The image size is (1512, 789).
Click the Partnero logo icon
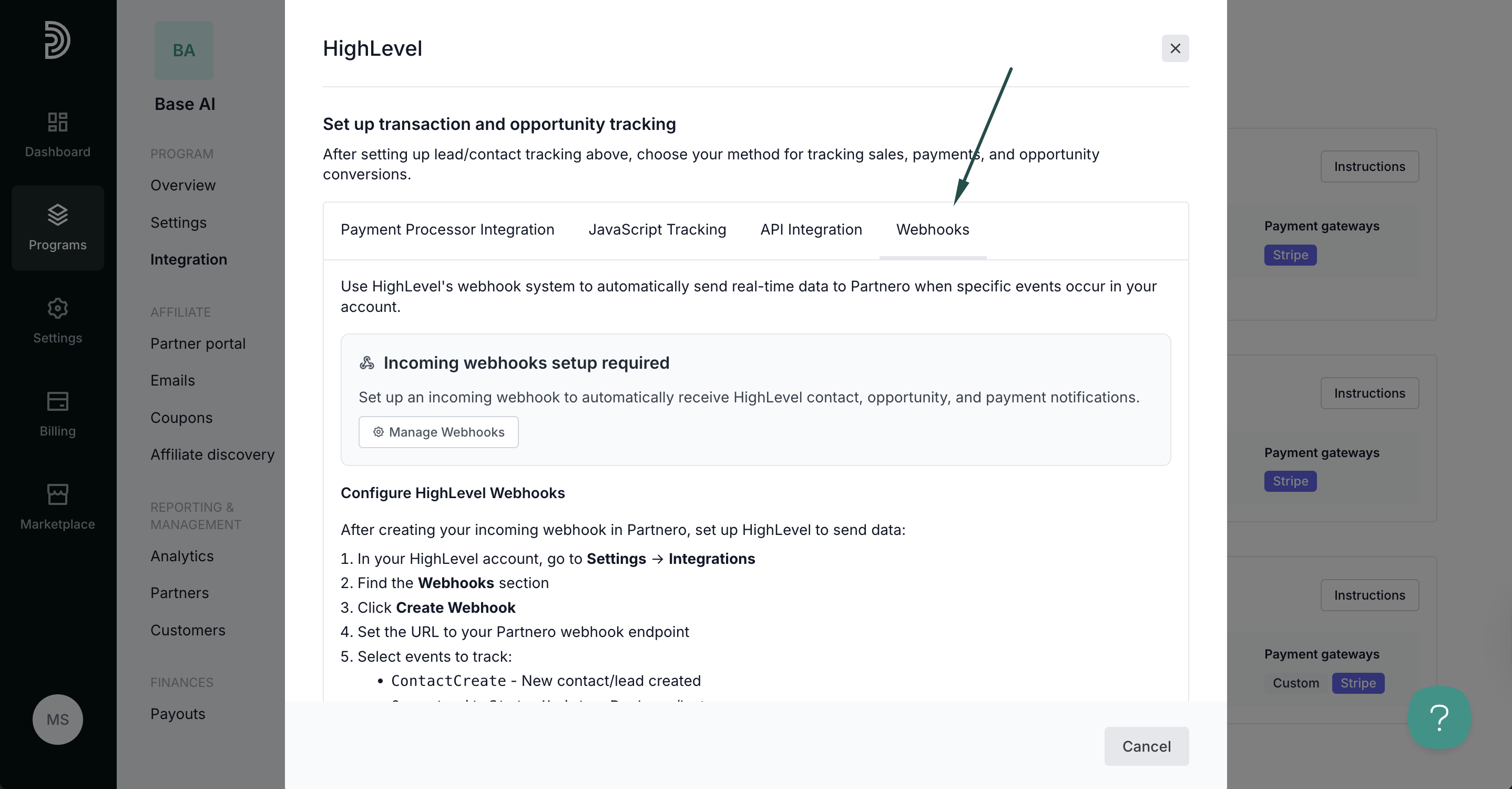coord(57,40)
